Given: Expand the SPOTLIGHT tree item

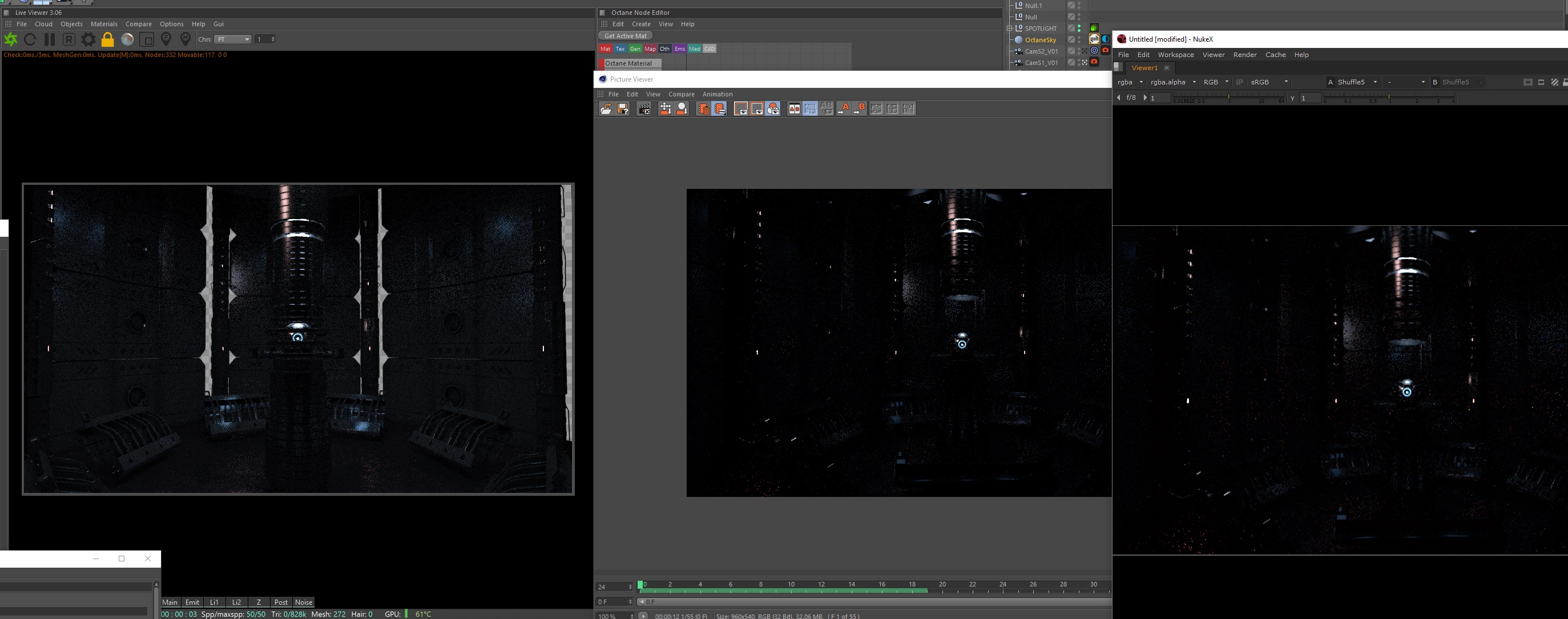Looking at the screenshot, I should pyautogui.click(x=1010, y=28).
